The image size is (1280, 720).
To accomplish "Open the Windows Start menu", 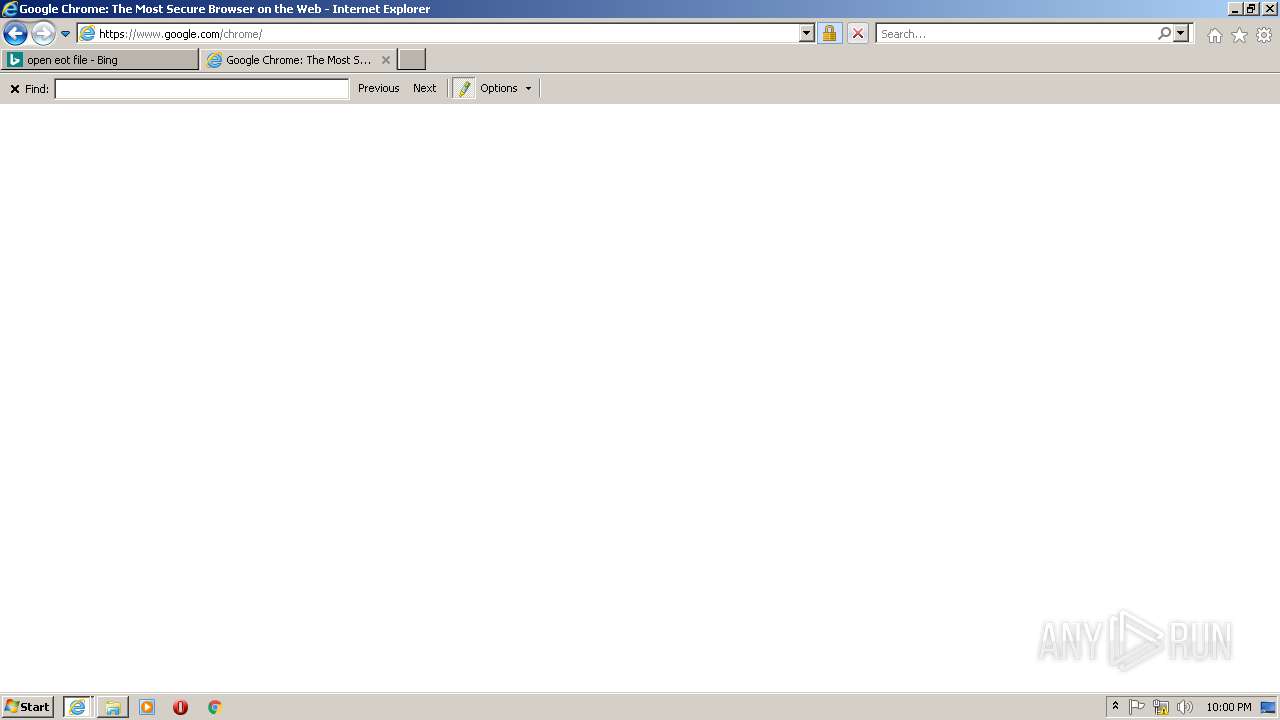I will [x=27, y=707].
